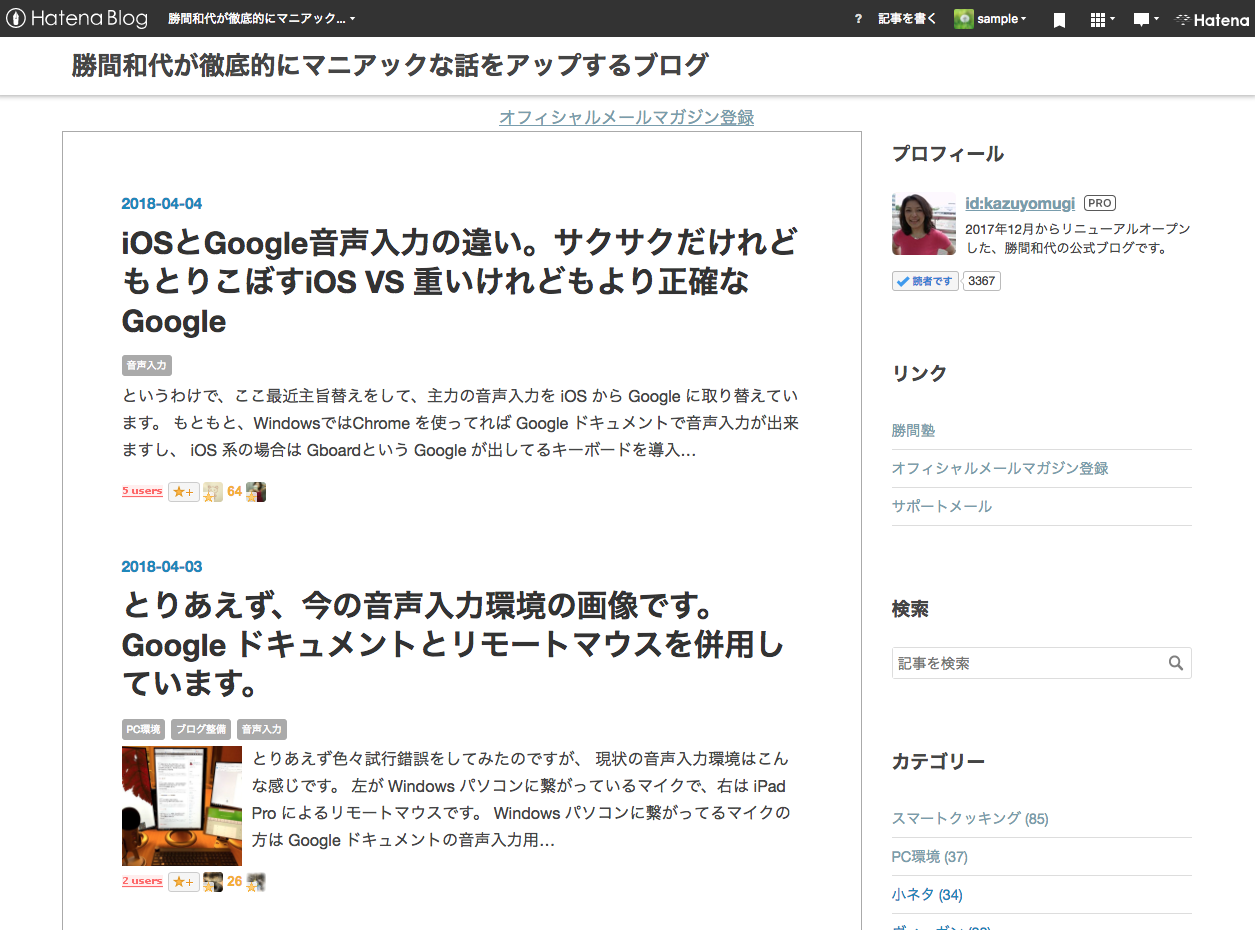Image resolution: width=1255 pixels, height=930 pixels.
Task: Click 音声入力 tag on the second article
Action: (262, 729)
